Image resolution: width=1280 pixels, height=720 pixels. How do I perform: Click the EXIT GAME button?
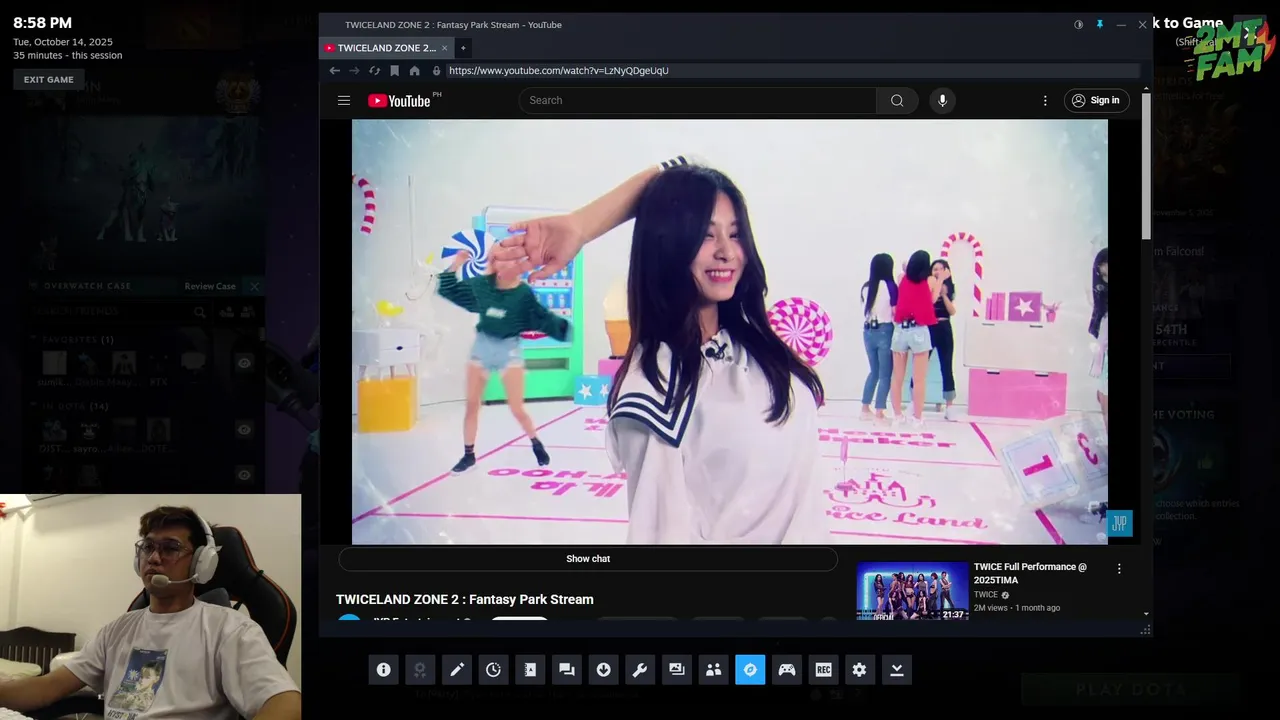coord(49,80)
